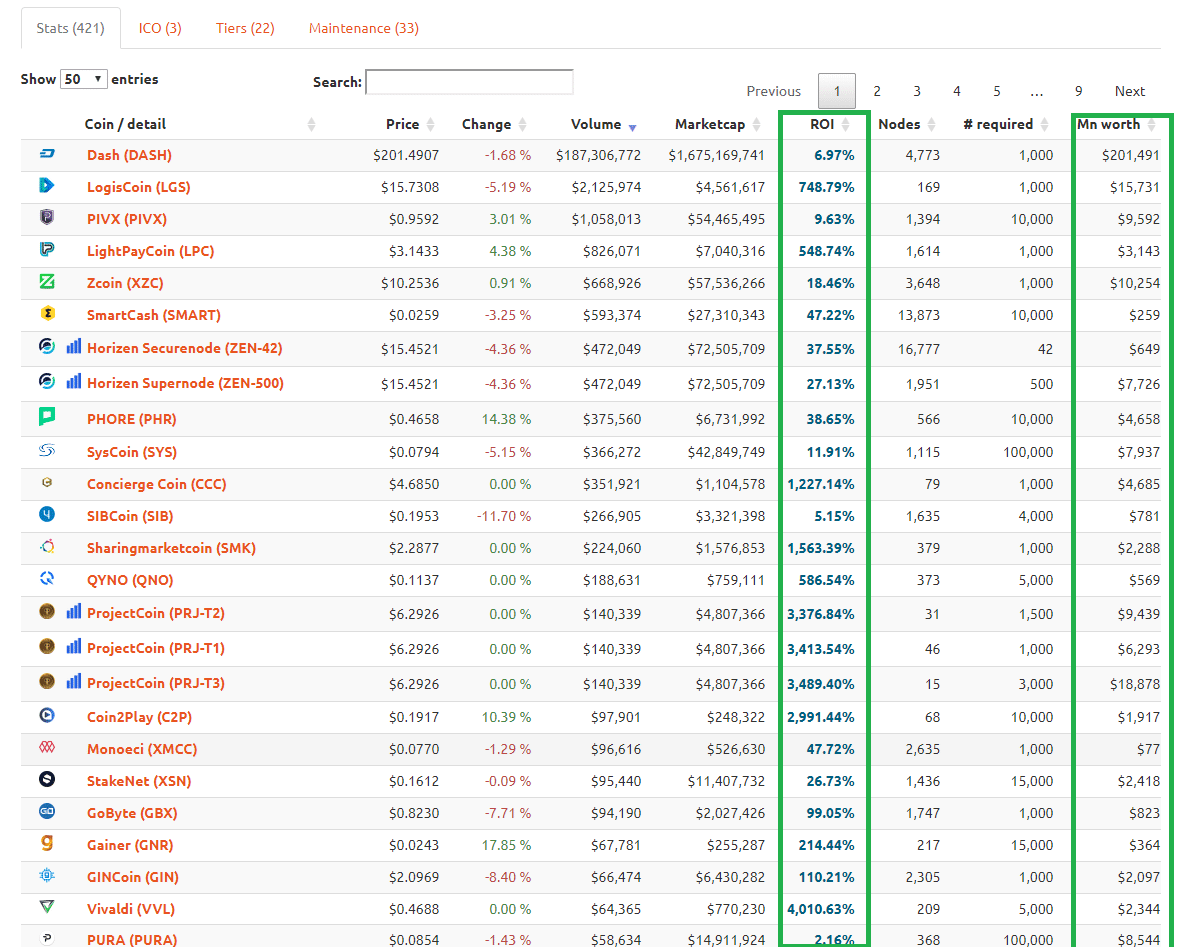
Task: Open the Sharingmarketcoin (SMK) link
Action: coord(171,548)
